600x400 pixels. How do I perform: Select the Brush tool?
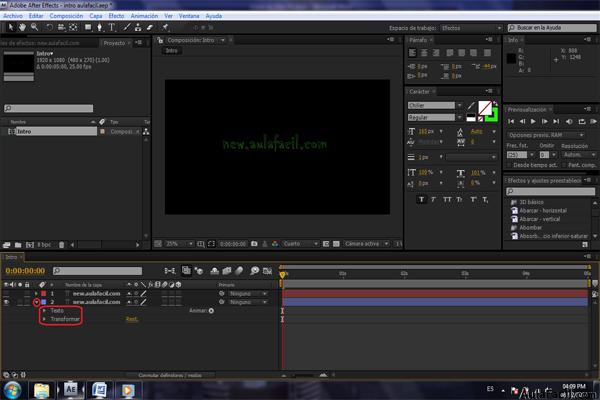coord(127,27)
